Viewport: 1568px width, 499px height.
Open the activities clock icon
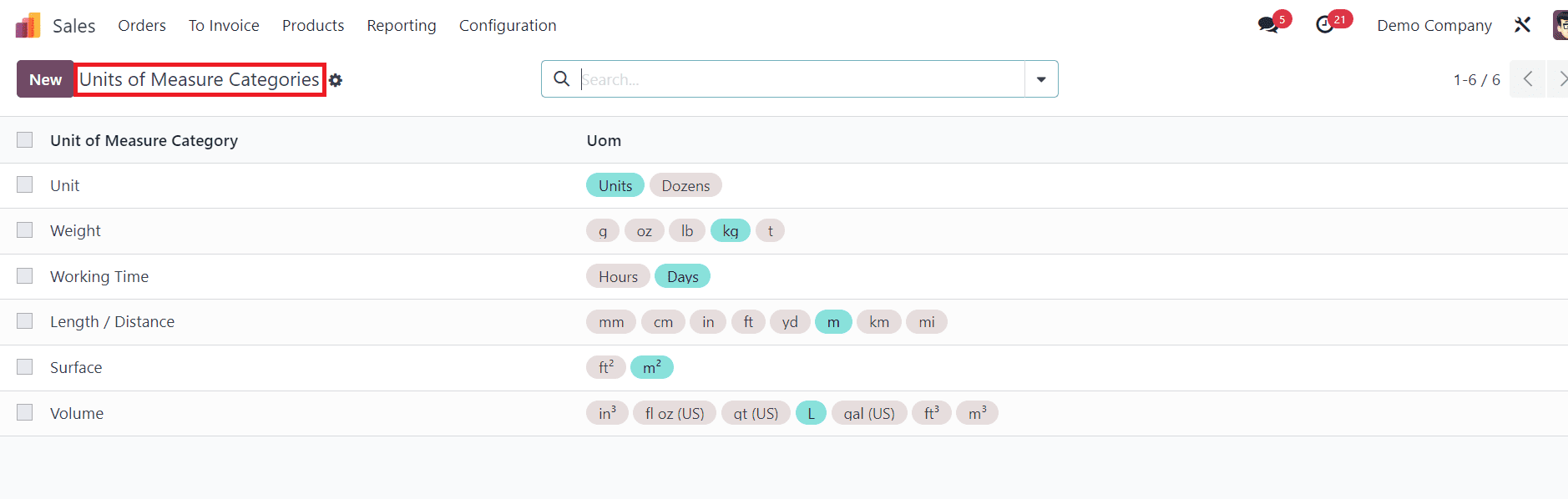[1325, 25]
